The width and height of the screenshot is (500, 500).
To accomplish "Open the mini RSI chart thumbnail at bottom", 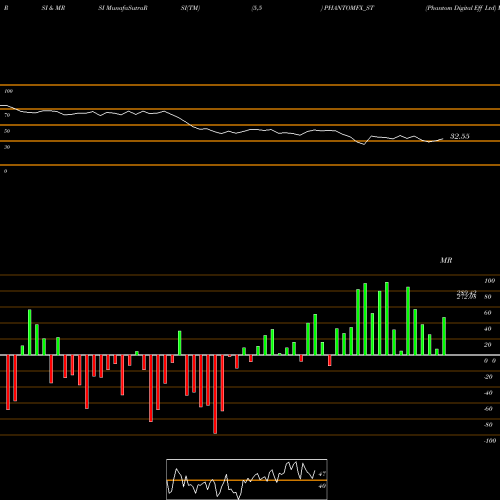I will coord(247,479).
